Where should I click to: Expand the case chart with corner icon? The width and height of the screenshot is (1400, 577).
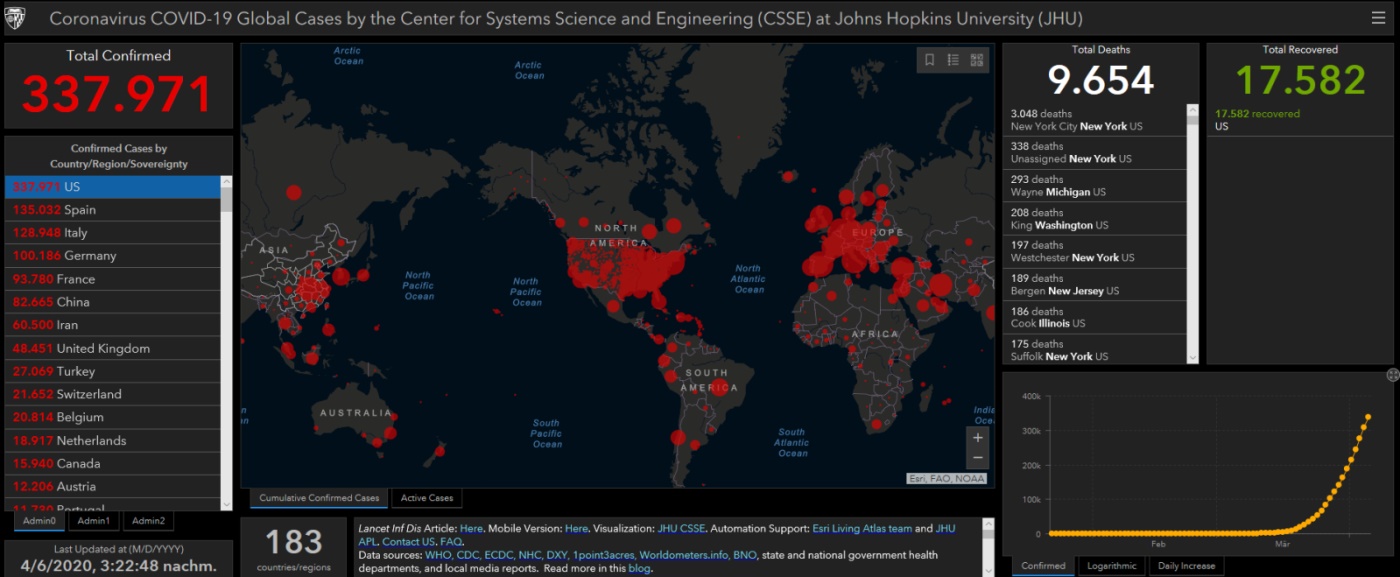point(1392,375)
